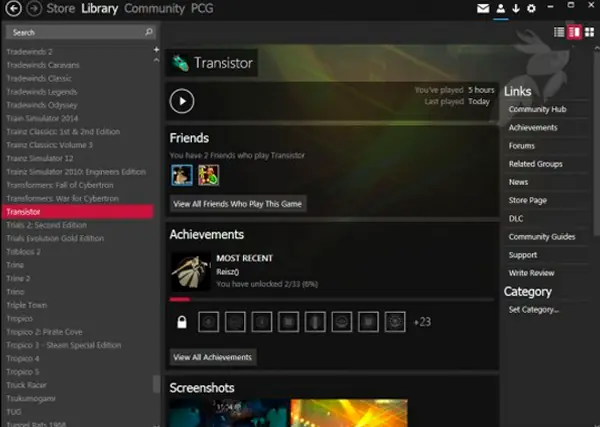
Task: Click the plus icon beside game list
Action: (x=156, y=49)
